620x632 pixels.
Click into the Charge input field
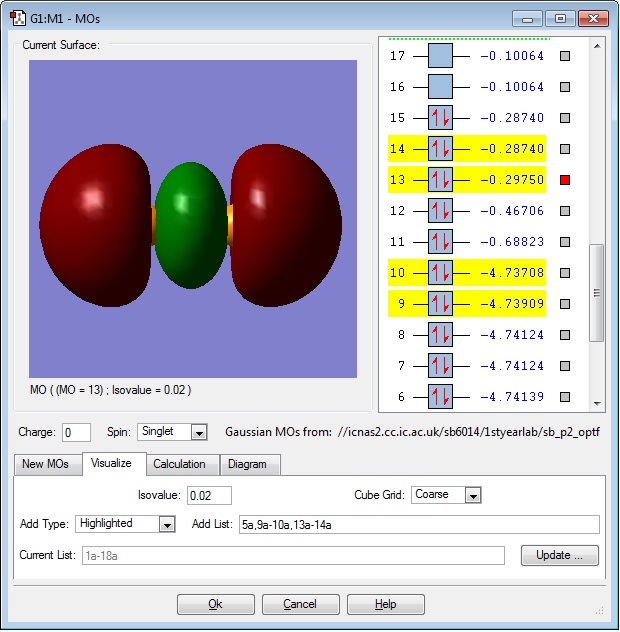(76, 432)
